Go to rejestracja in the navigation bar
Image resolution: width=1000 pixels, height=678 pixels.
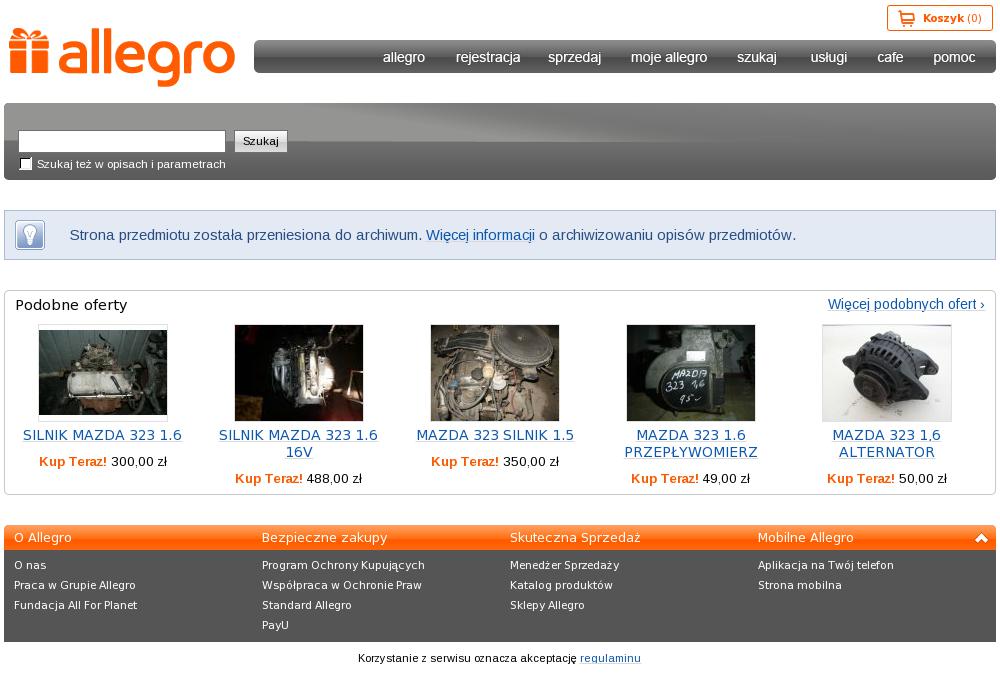pos(488,57)
